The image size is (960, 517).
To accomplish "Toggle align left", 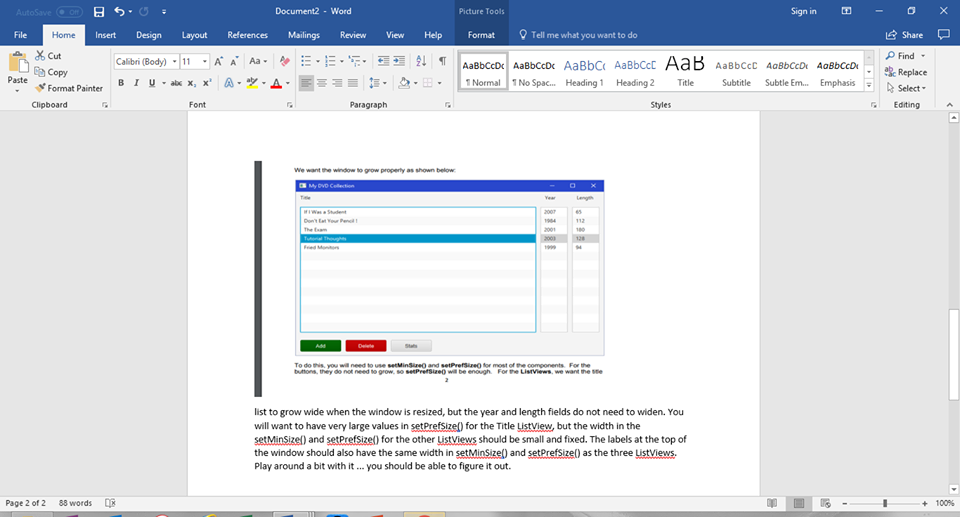I will click(x=306, y=83).
